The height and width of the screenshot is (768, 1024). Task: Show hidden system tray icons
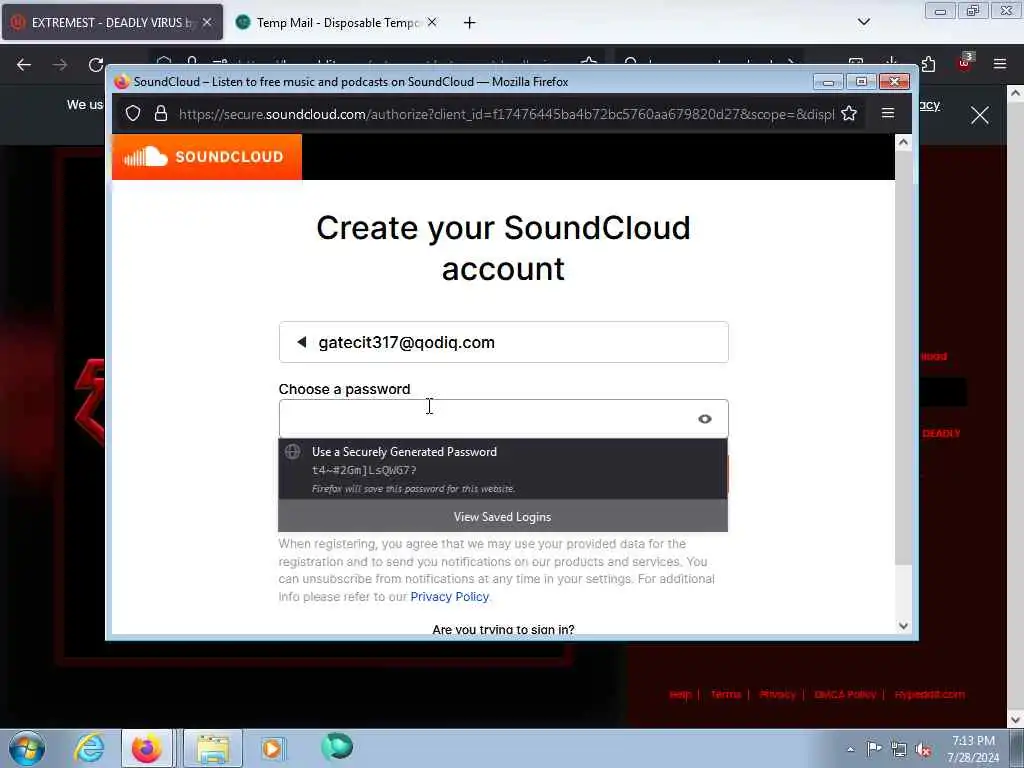[850, 749]
